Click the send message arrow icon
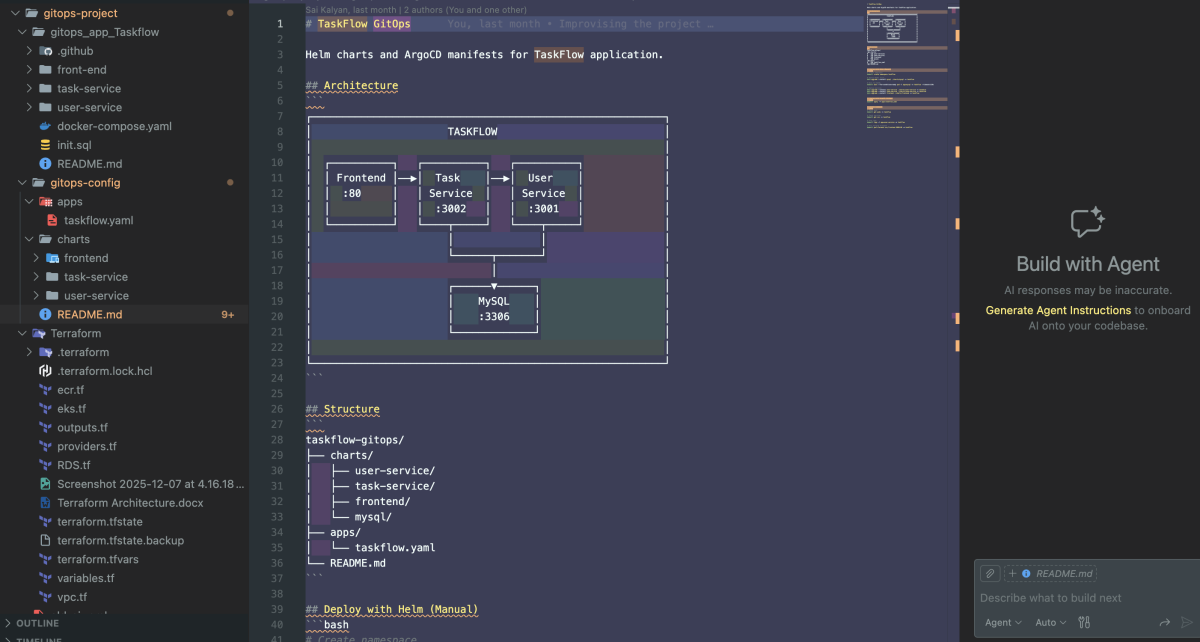Viewport: 1200px width, 642px height. click(x=1187, y=622)
